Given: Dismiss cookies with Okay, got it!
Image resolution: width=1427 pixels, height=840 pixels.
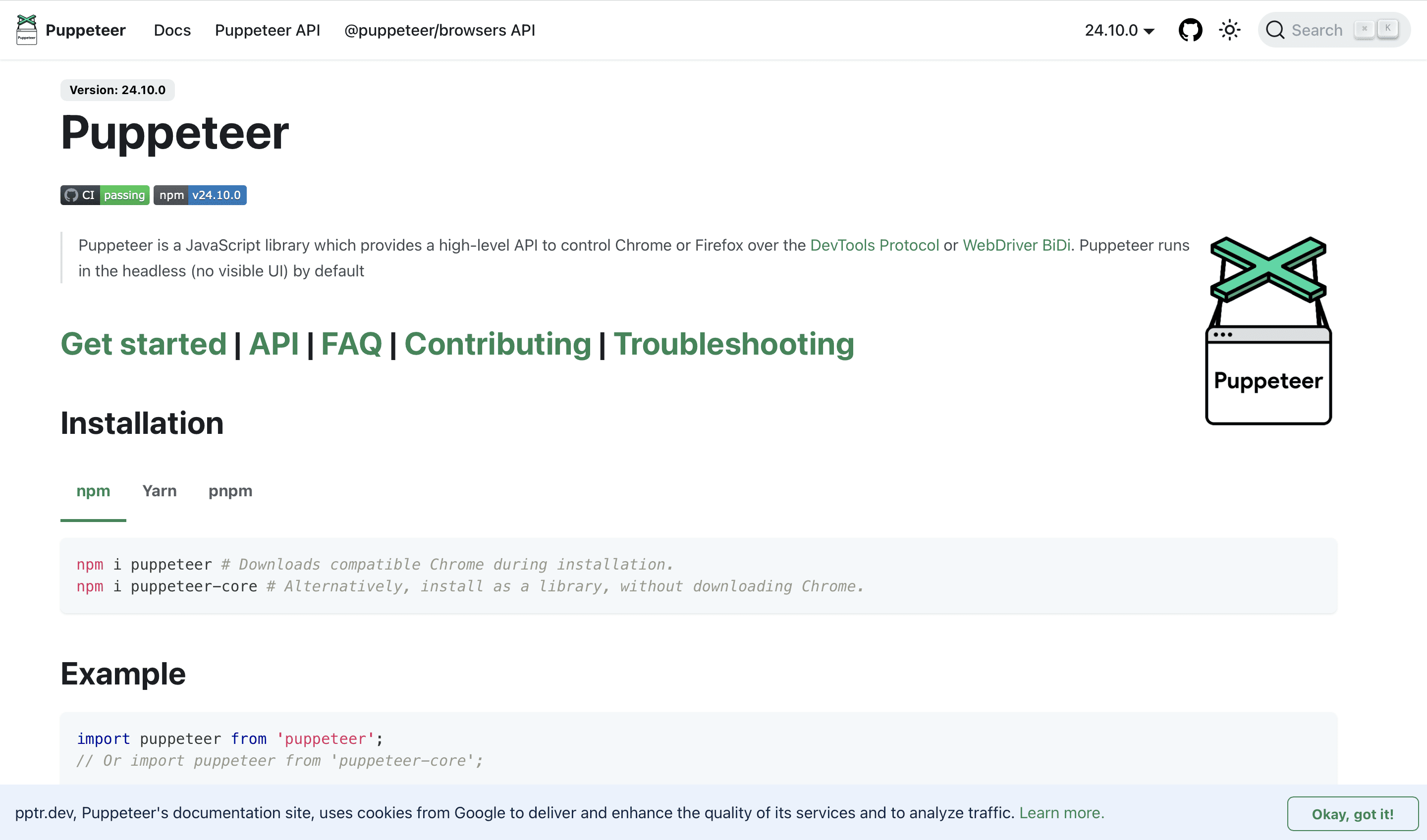Looking at the screenshot, I should pos(1352,814).
